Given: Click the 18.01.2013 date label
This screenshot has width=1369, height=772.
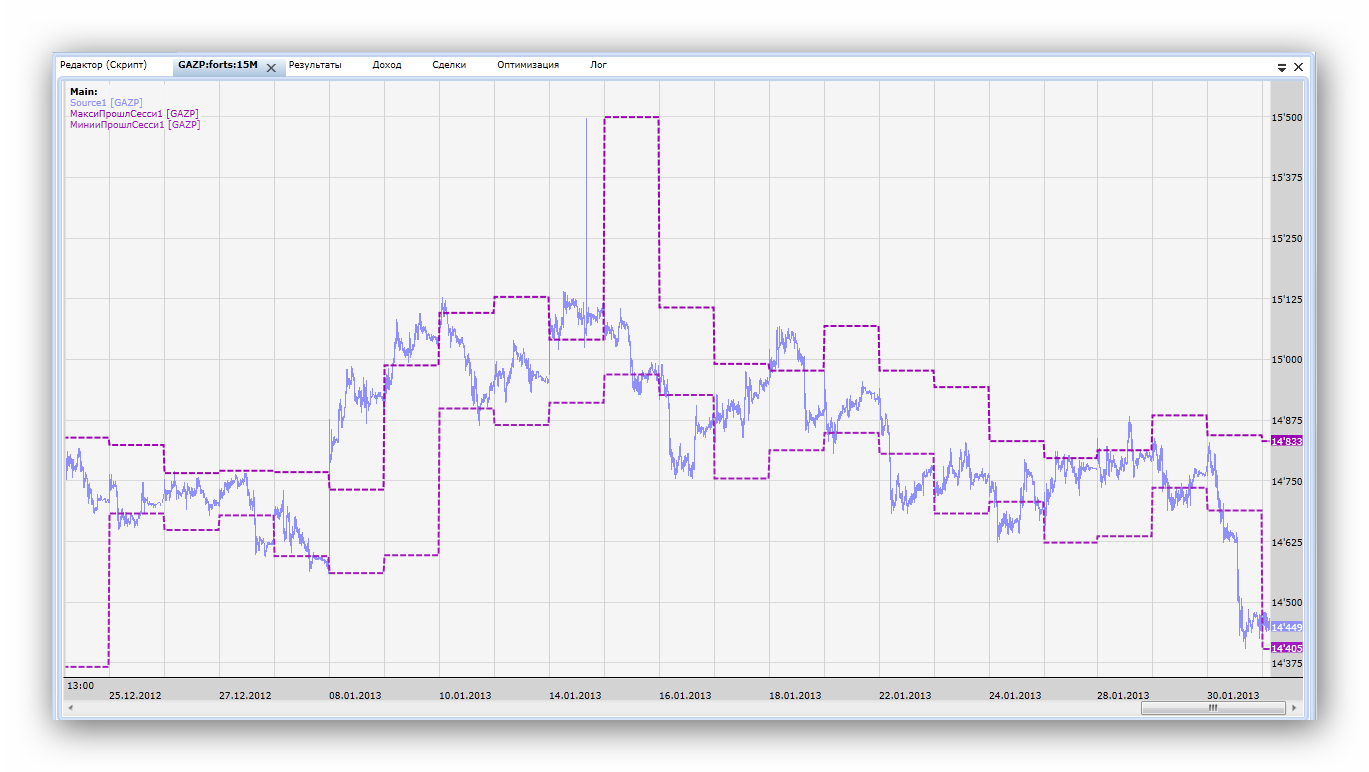Looking at the screenshot, I should pyautogui.click(x=795, y=695).
